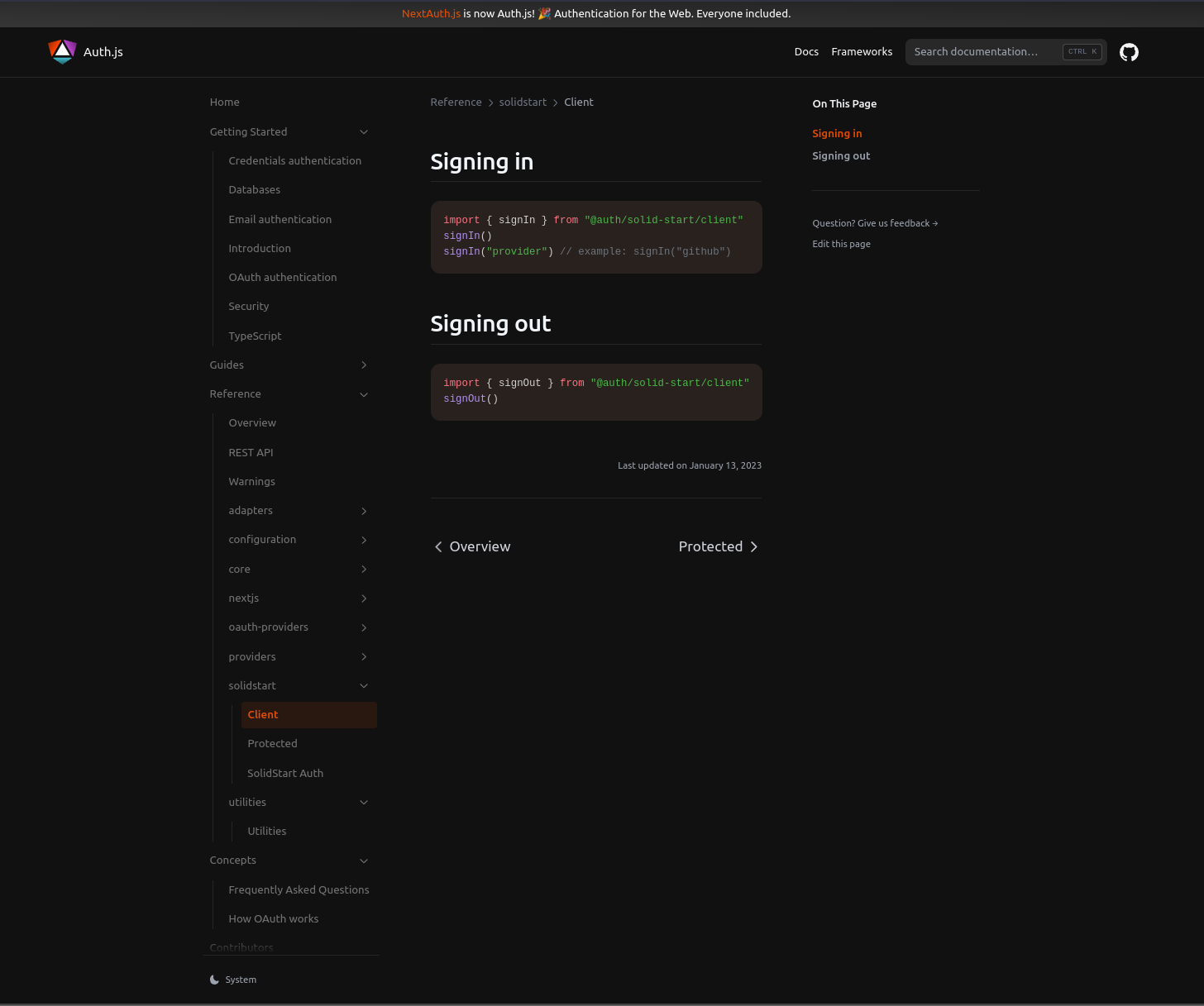
Task: Open the Frameworks menu item
Action: [x=862, y=51]
